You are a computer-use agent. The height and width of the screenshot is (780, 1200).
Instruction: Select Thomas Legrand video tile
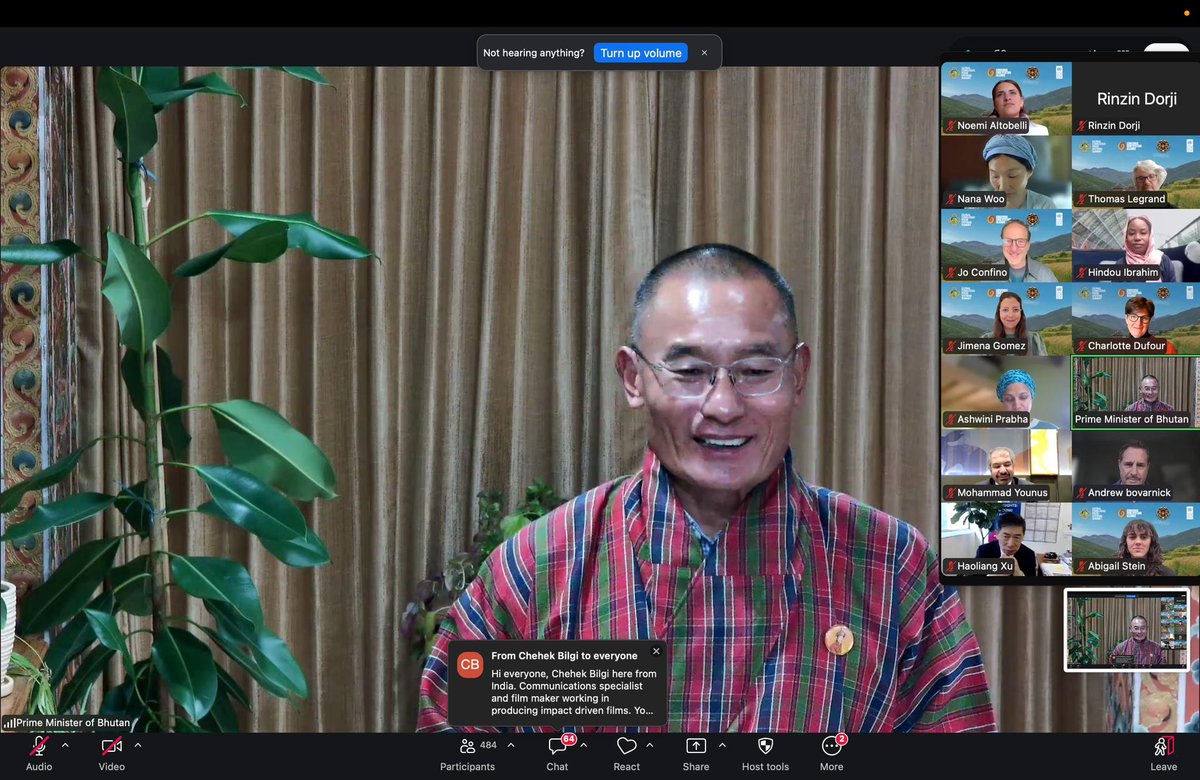(1136, 172)
